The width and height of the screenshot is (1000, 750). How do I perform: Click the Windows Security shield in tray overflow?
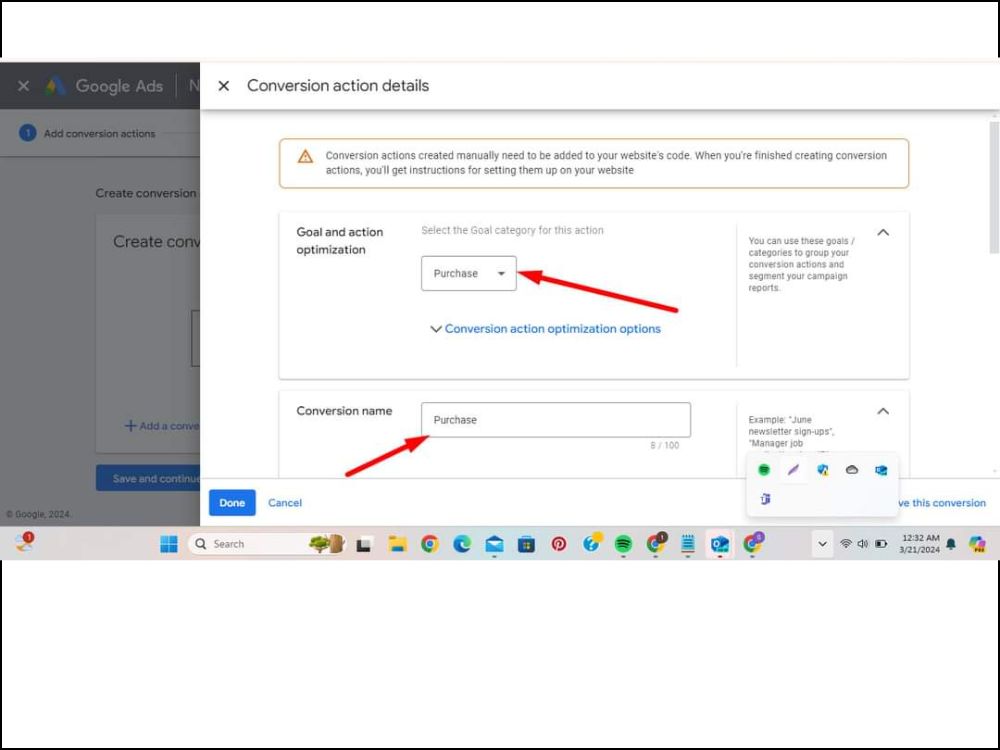(x=823, y=470)
